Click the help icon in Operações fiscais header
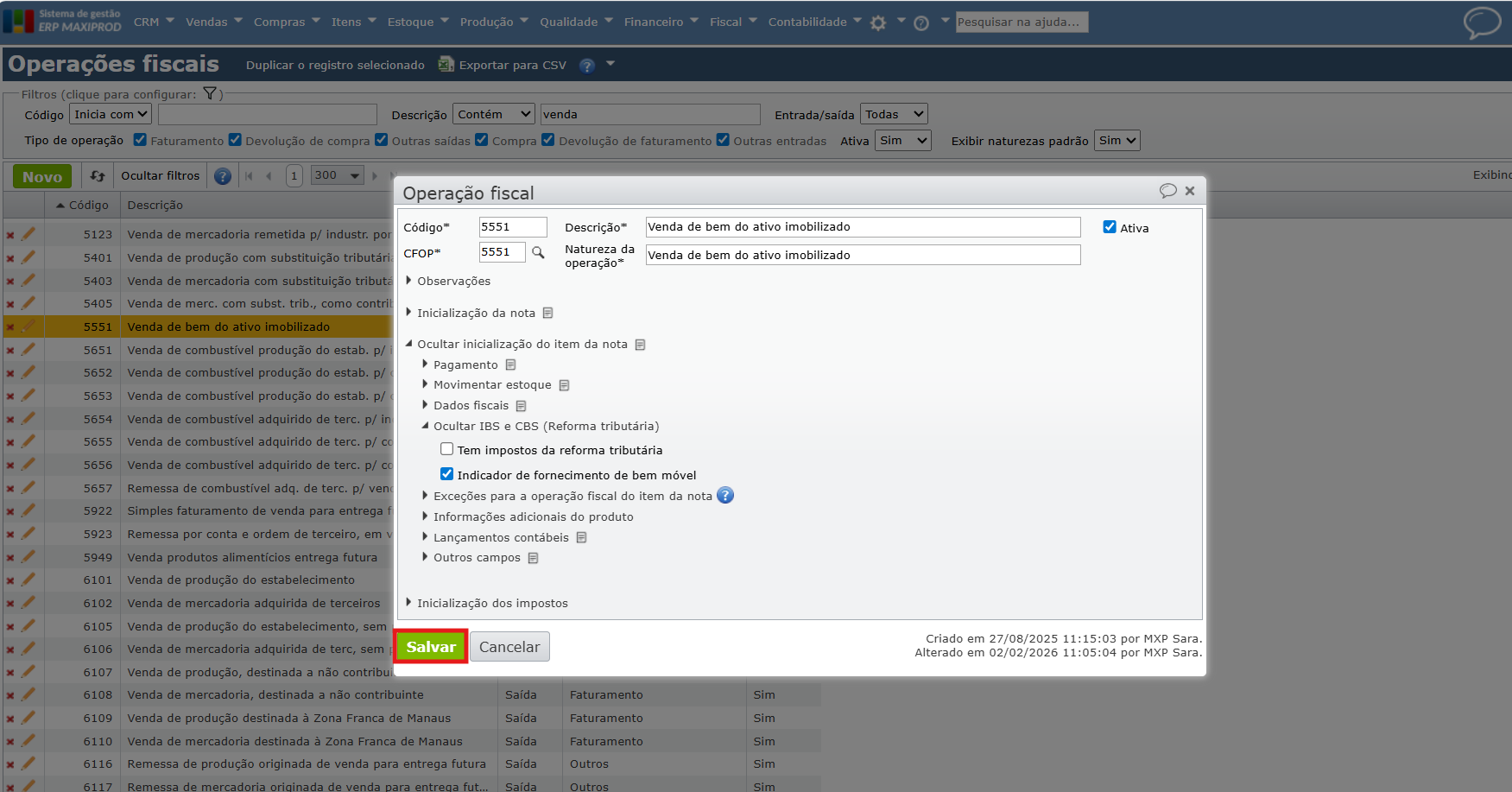Viewport: 1512px width, 792px height. [587, 66]
